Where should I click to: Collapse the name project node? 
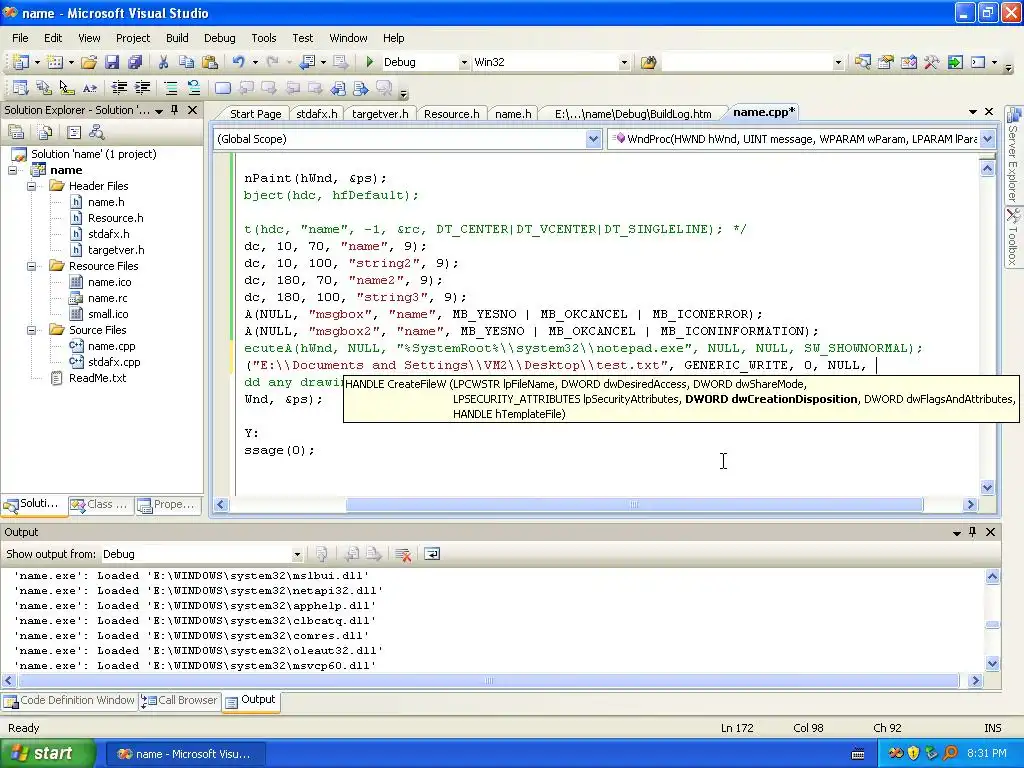point(12,170)
